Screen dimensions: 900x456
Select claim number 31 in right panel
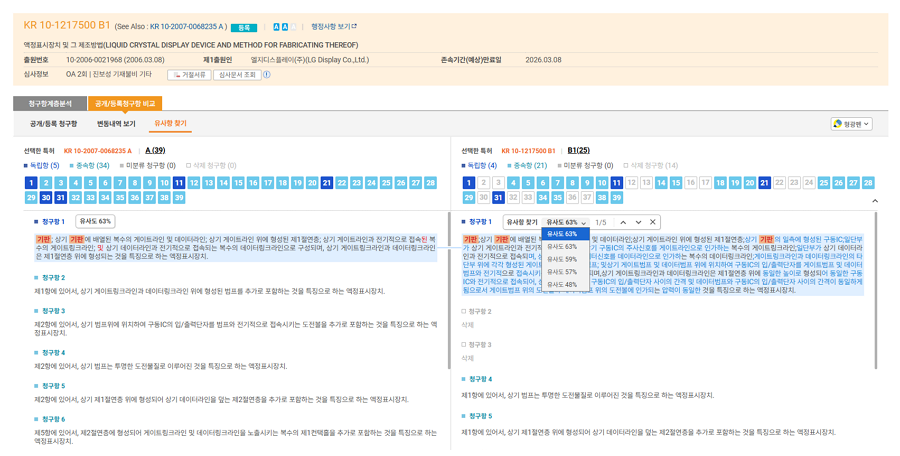click(x=498, y=198)
